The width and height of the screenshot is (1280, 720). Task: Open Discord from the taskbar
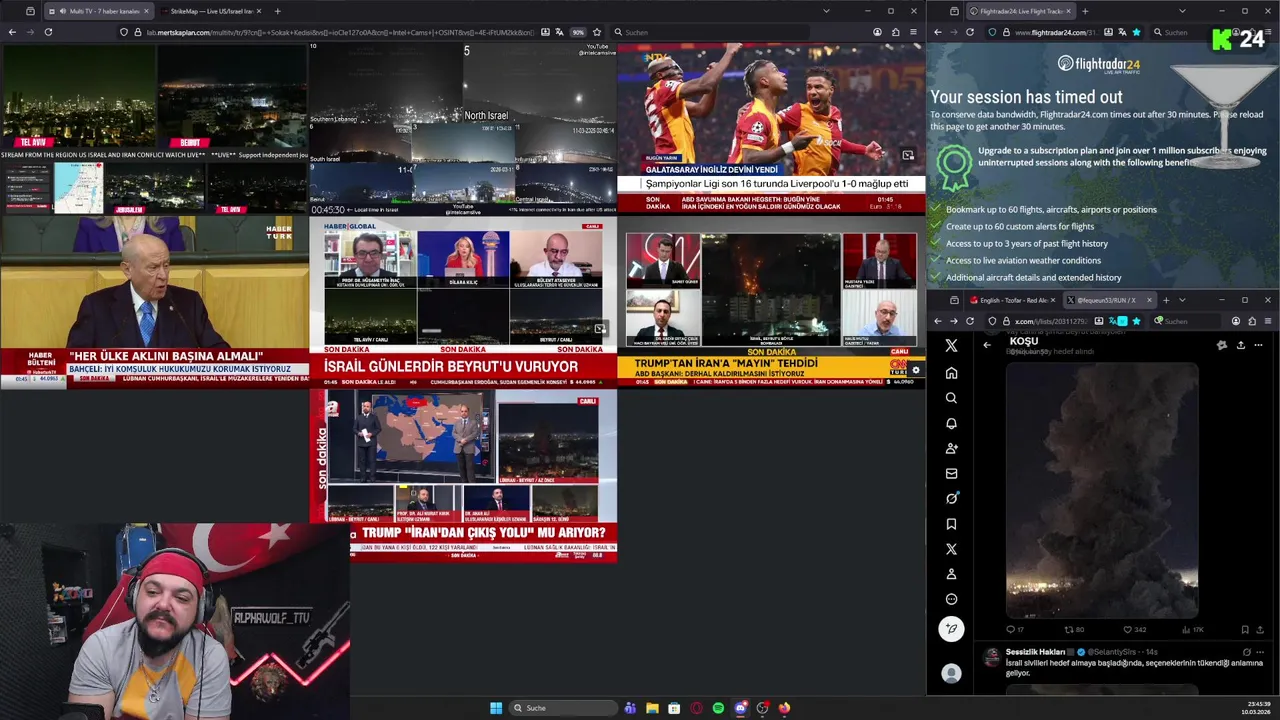click(x=740, y=708)
